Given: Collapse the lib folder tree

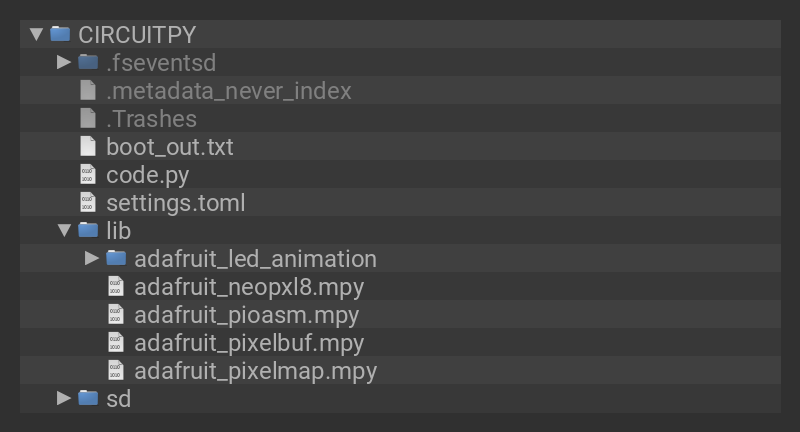Looking at the screenshot, I should pos(64,230).
